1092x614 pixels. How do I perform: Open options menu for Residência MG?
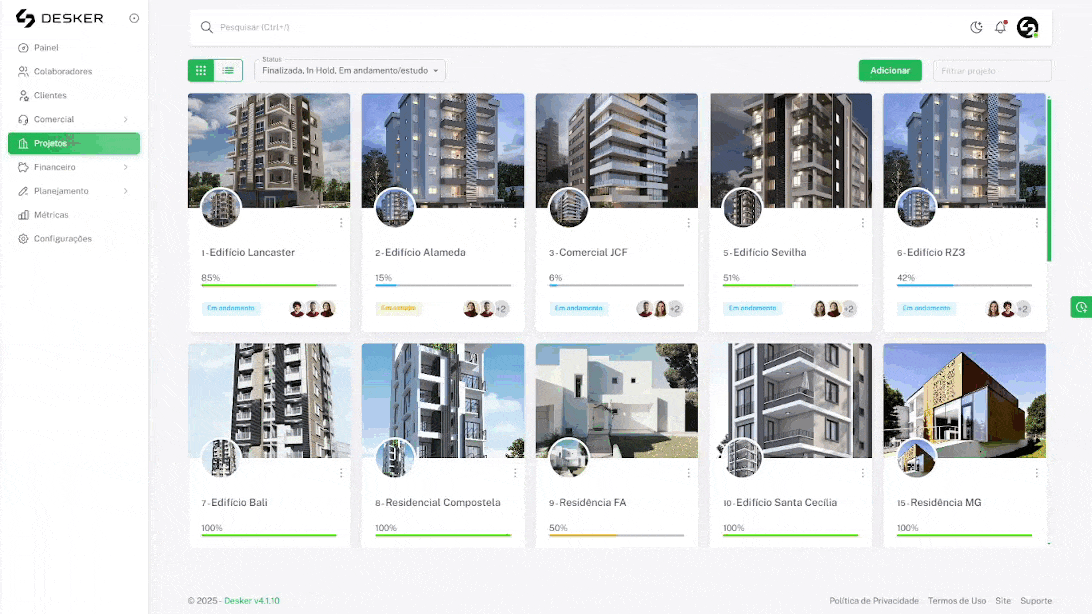click(x=1036, y=473)
